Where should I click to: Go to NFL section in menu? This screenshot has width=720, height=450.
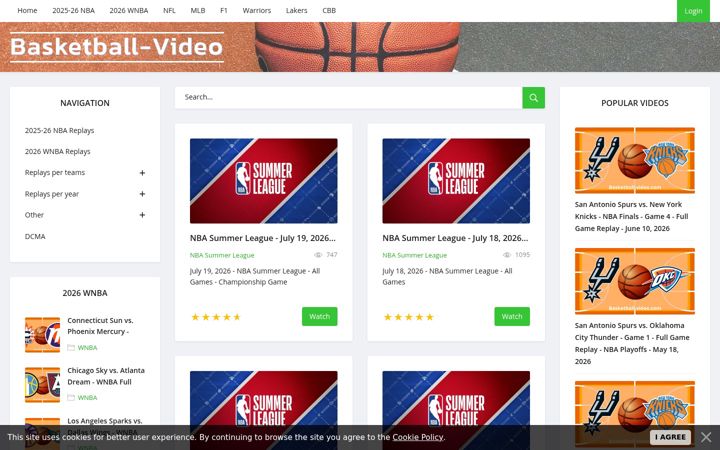pyautogui.click(x=169, y=11)
